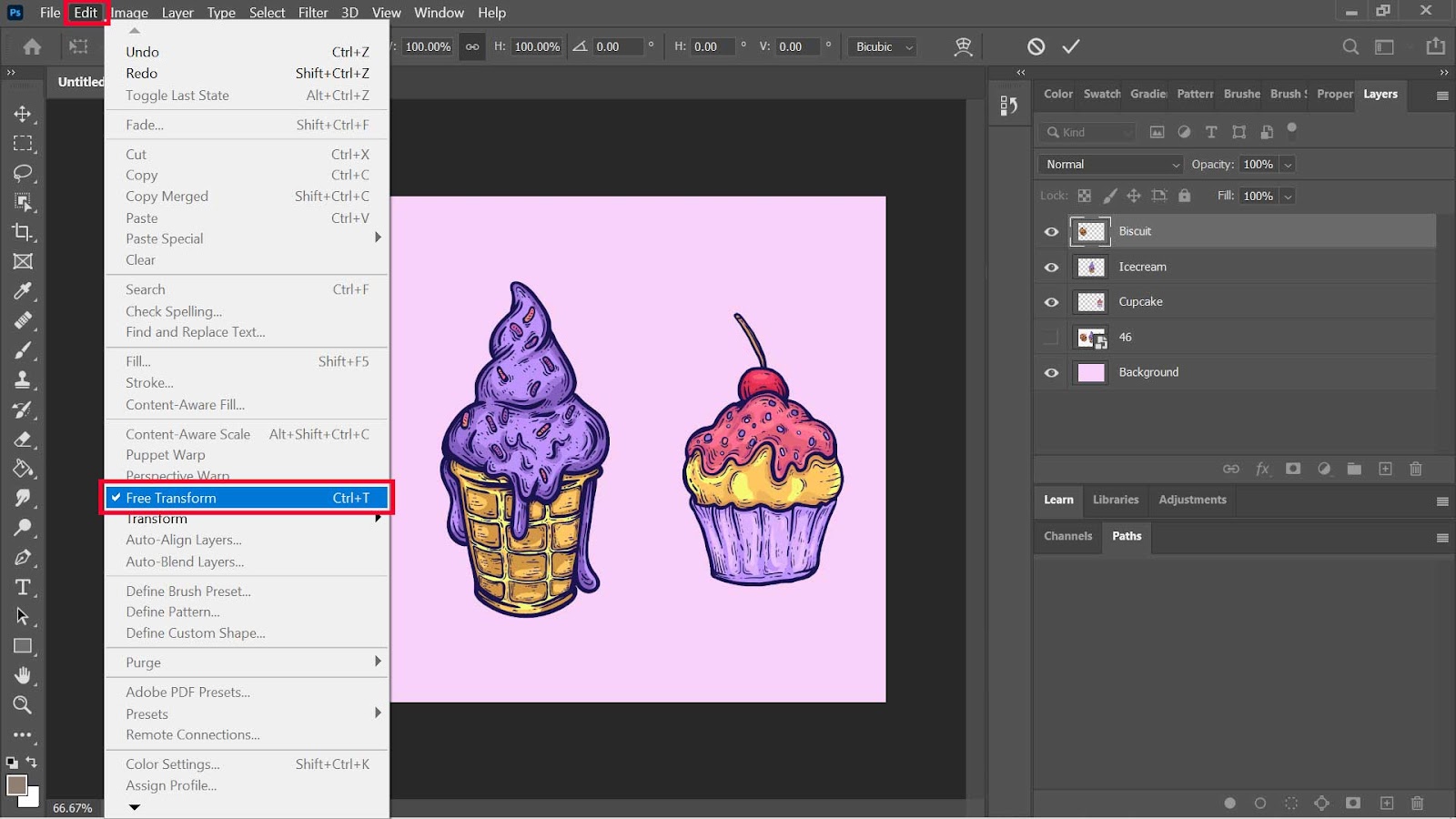Show the hidden layer 46
This screenshot has height=819, width=1456.
coord(1051,338)
